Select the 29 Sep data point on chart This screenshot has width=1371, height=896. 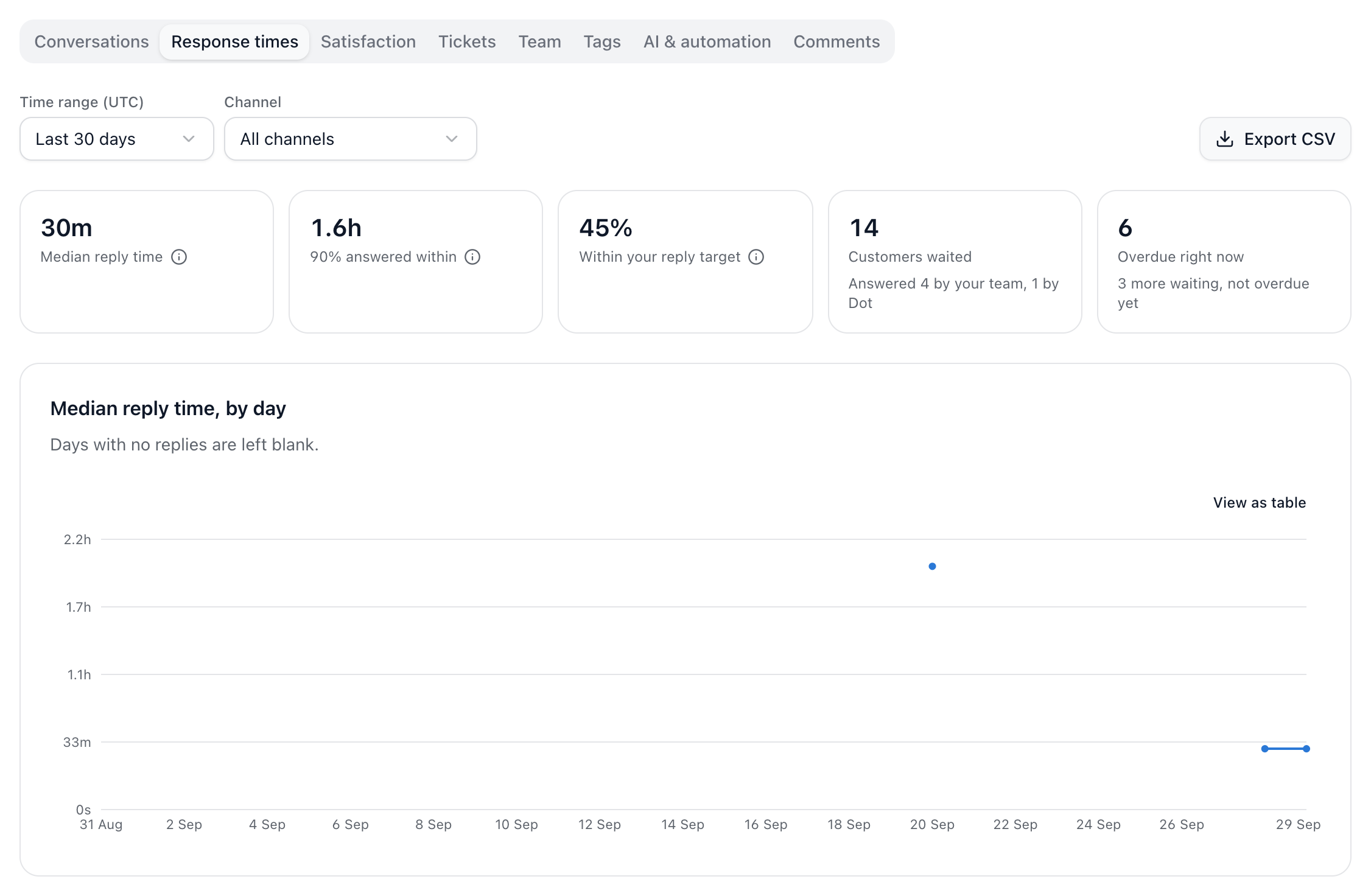tap(1306, 749)
